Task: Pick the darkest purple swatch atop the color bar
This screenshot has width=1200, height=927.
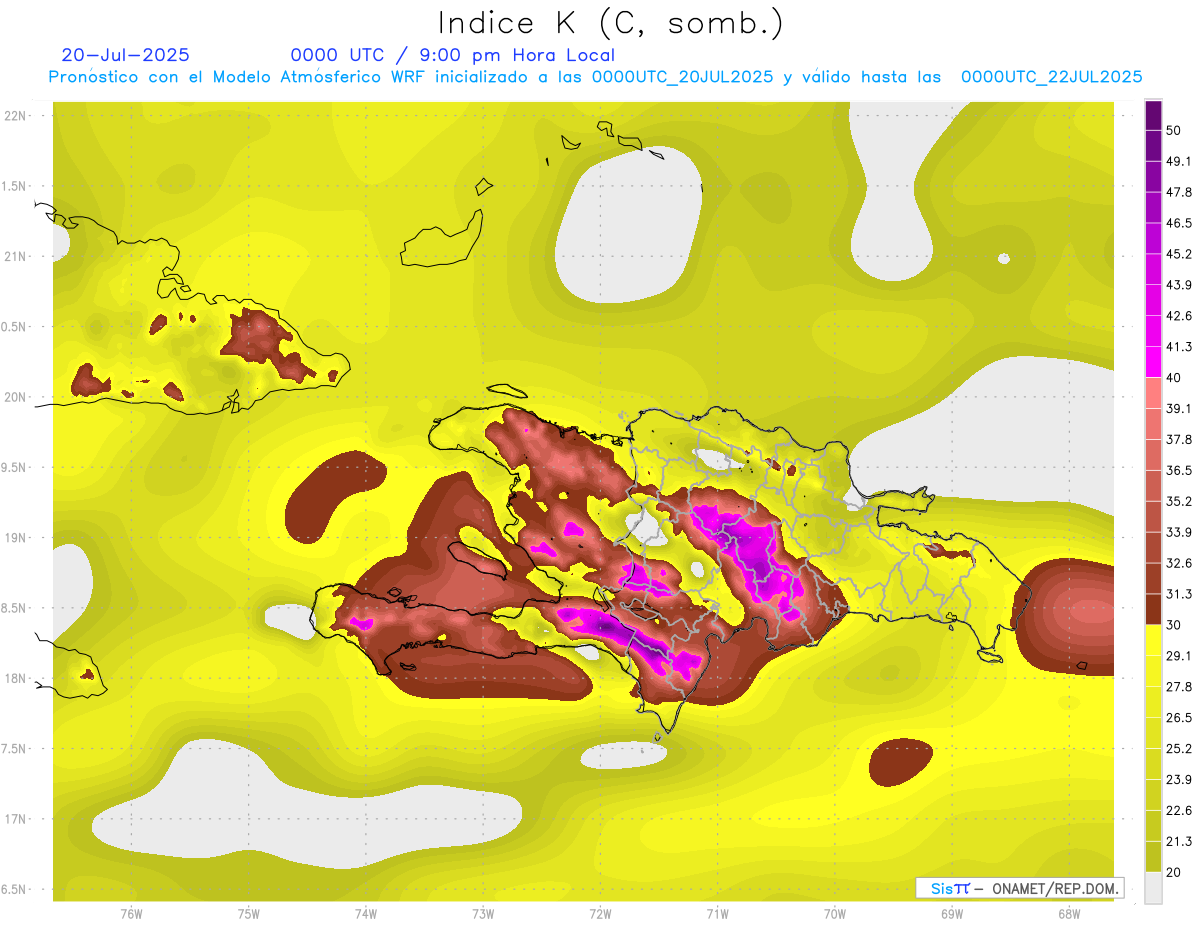Action: pos(1154,116)
